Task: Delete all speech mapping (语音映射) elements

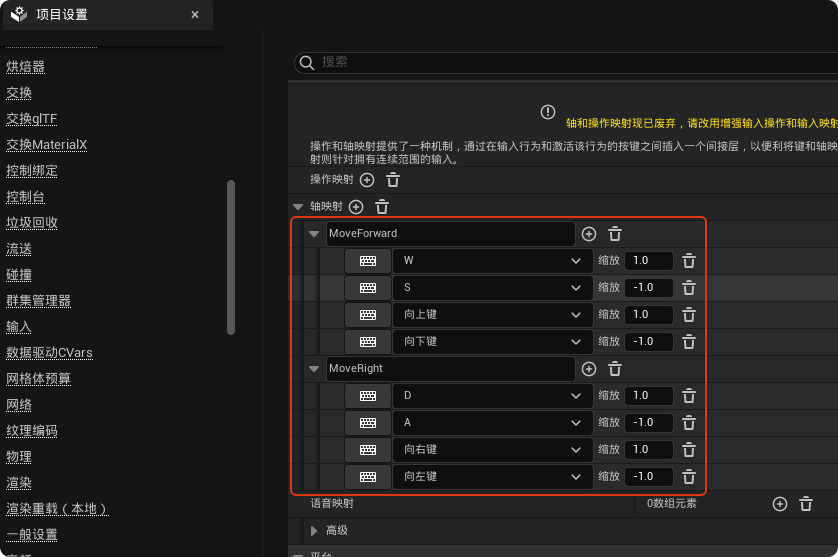Action: click(806, 504)
